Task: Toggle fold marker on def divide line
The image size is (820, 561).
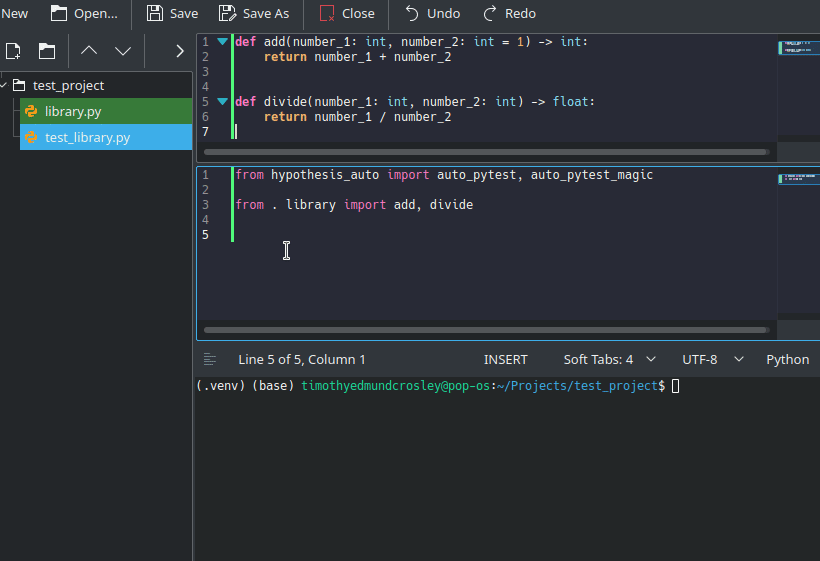Action: click(222, 102)
